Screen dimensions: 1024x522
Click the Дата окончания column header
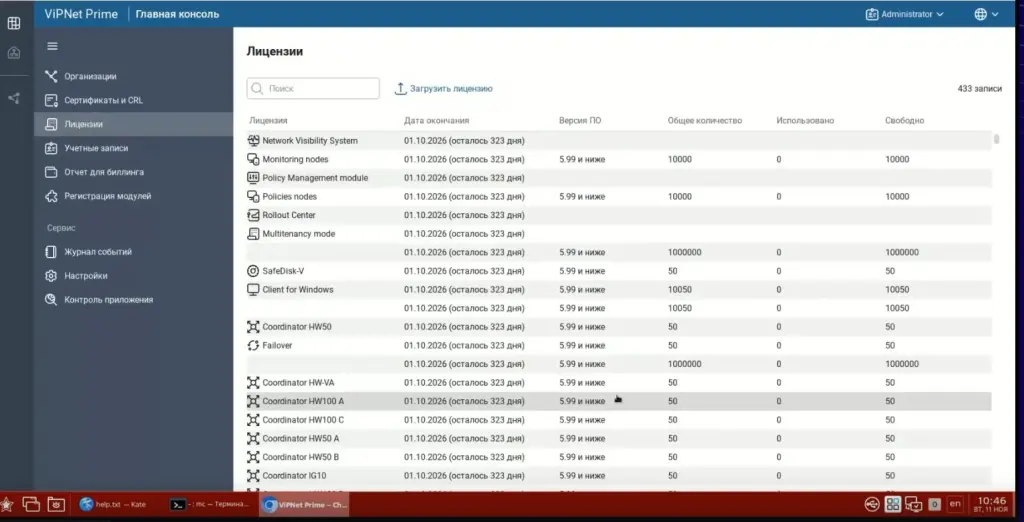coord(436,120)
